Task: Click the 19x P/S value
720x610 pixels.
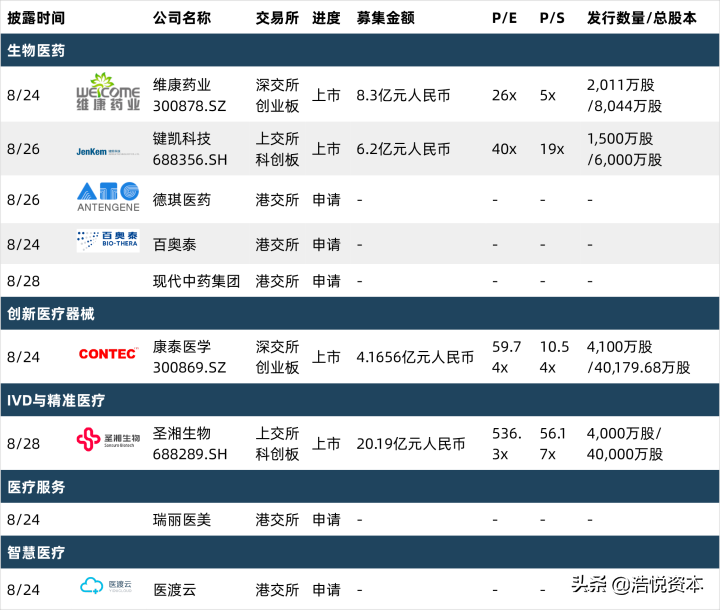Action: coord(552,149)
